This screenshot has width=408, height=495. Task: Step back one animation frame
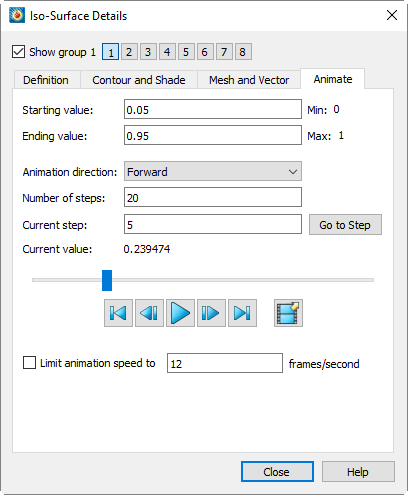point(149,313)
